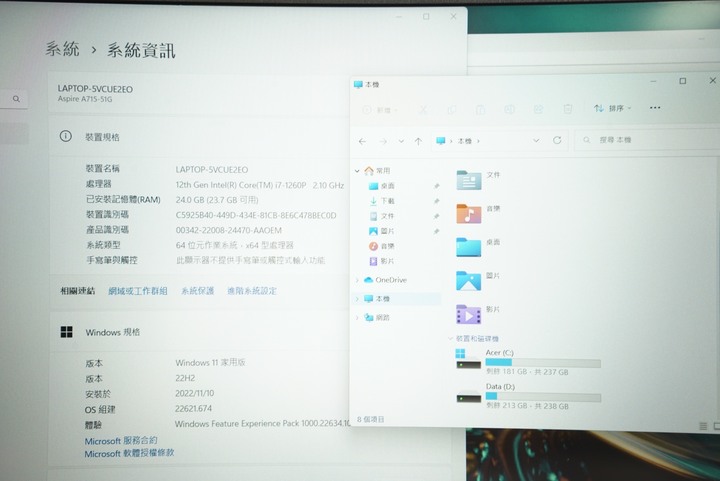Screen dimensions: 720x481
Task: Click the Acer (C:) usage bar
Action: click(543, 363)
